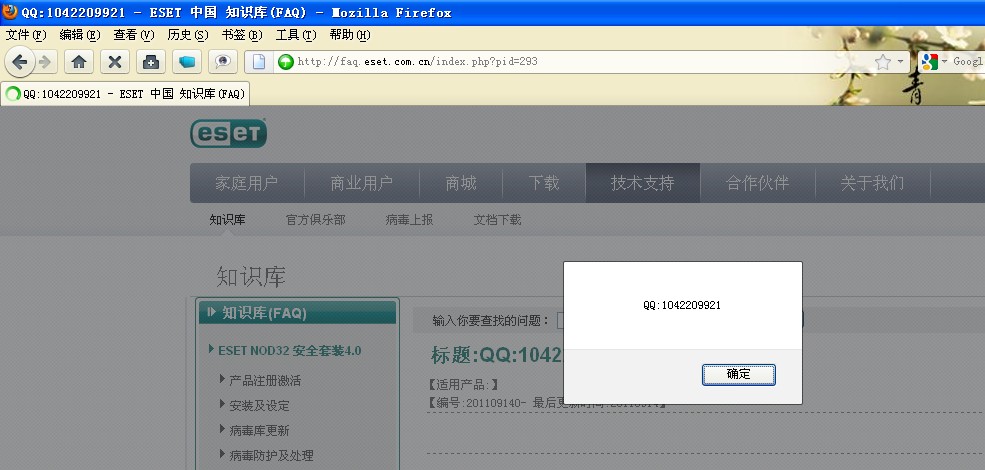
Task: Open the 关于我们 navigation tab
Action: coord(873,183)
